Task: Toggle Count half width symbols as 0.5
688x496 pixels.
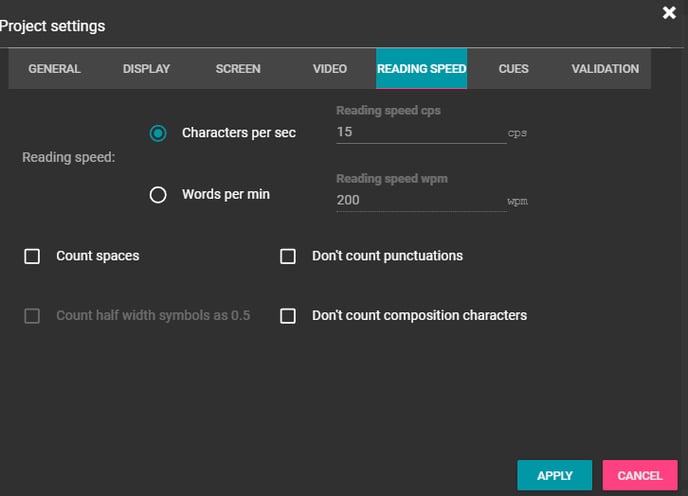Action: pos(32,316)
